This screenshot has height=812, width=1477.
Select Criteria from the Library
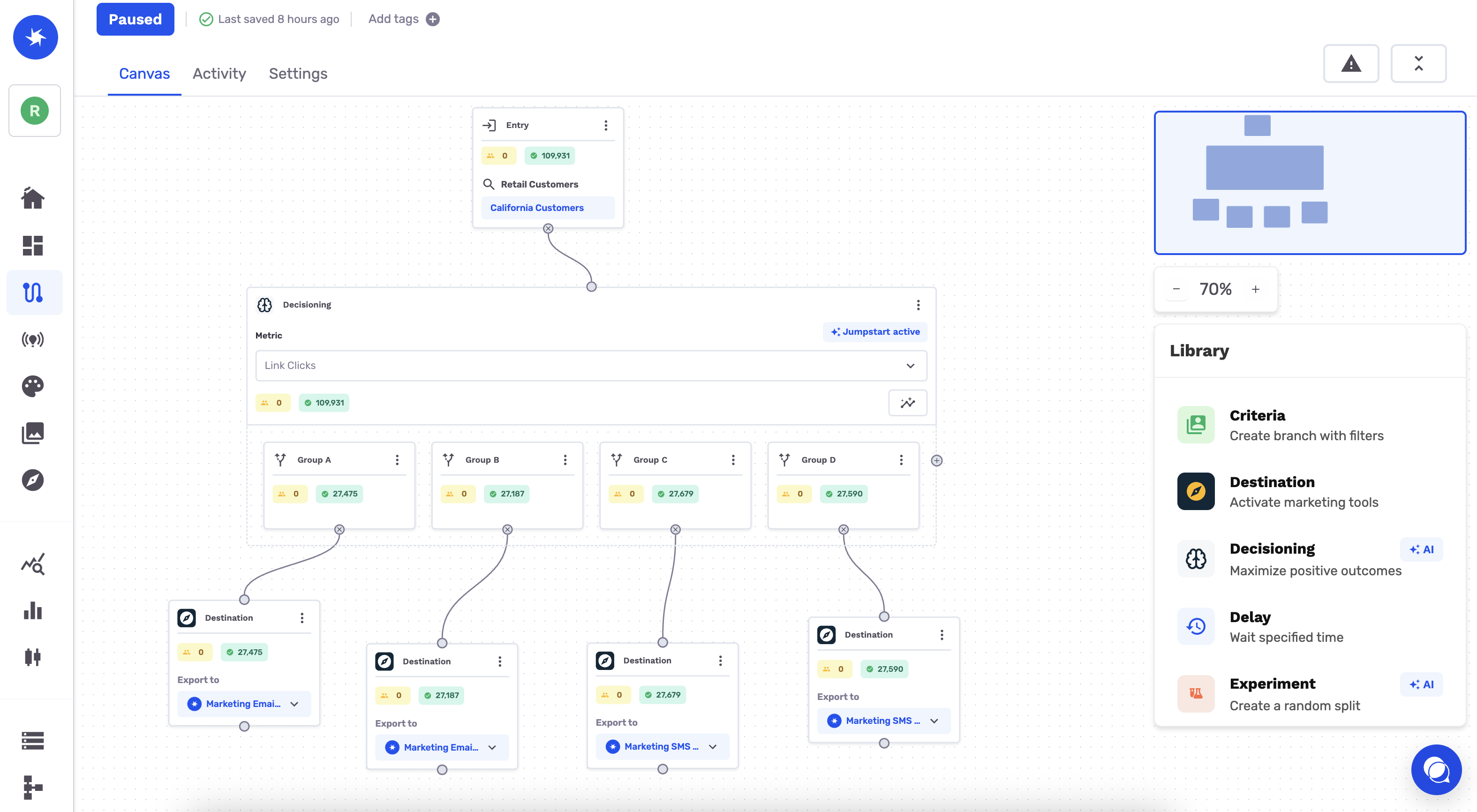(x=1310, y=425)
